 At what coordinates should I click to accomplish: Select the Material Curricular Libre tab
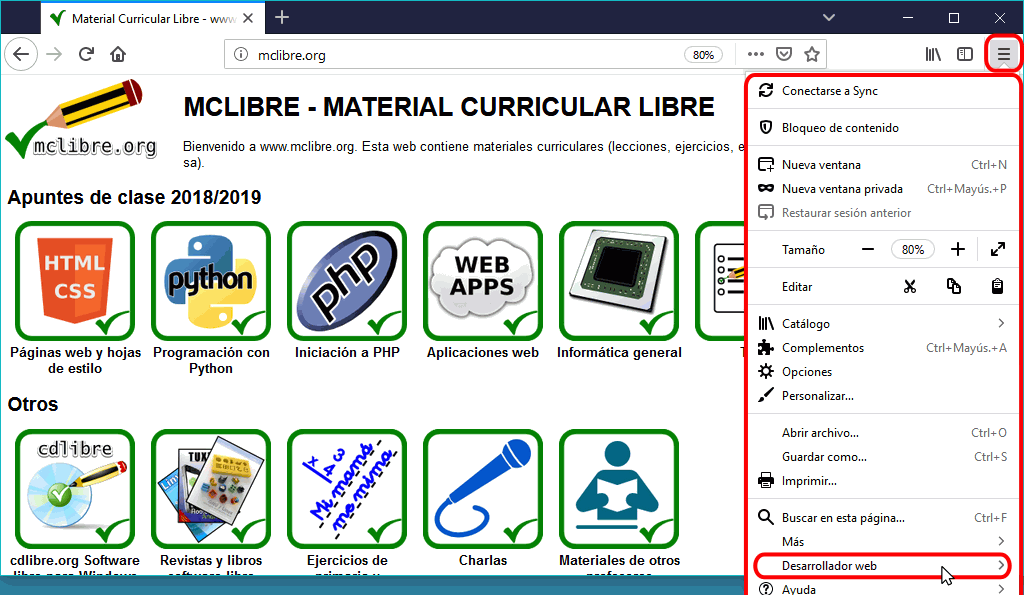tap(152, 18)
